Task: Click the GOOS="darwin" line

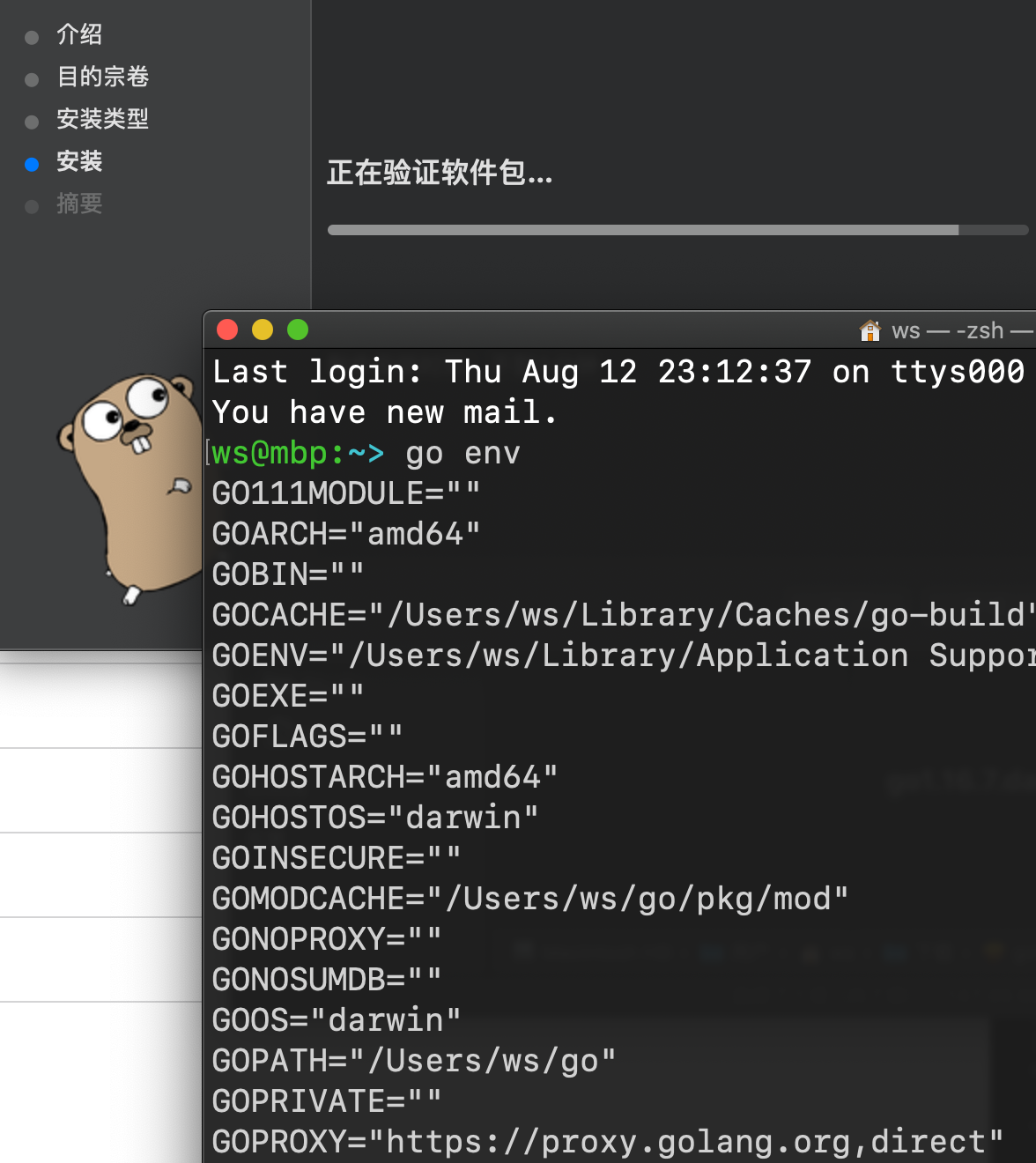Action: tap(337, 1020)
